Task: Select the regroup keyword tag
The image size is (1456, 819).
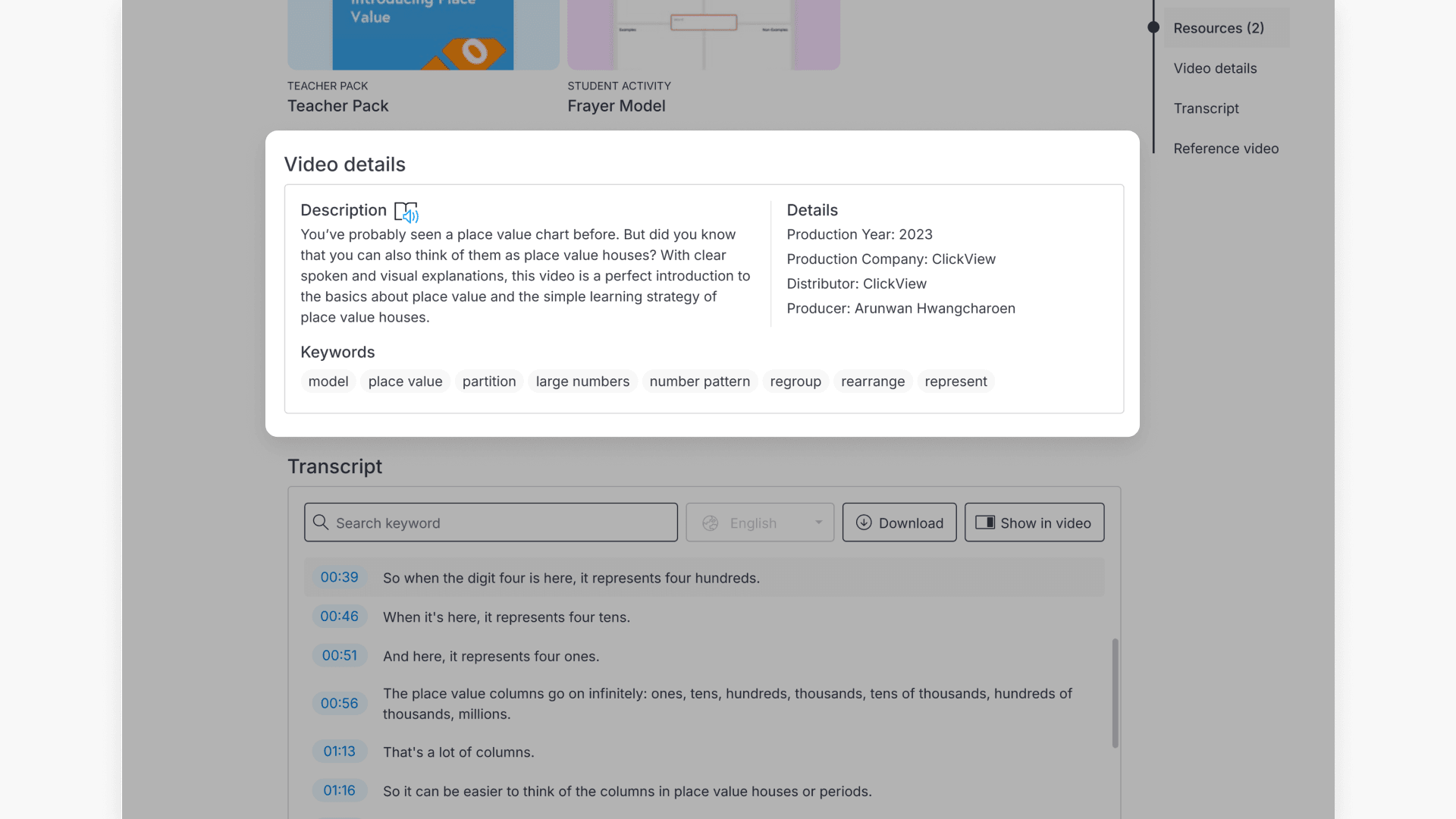Action: click(795, 381)
